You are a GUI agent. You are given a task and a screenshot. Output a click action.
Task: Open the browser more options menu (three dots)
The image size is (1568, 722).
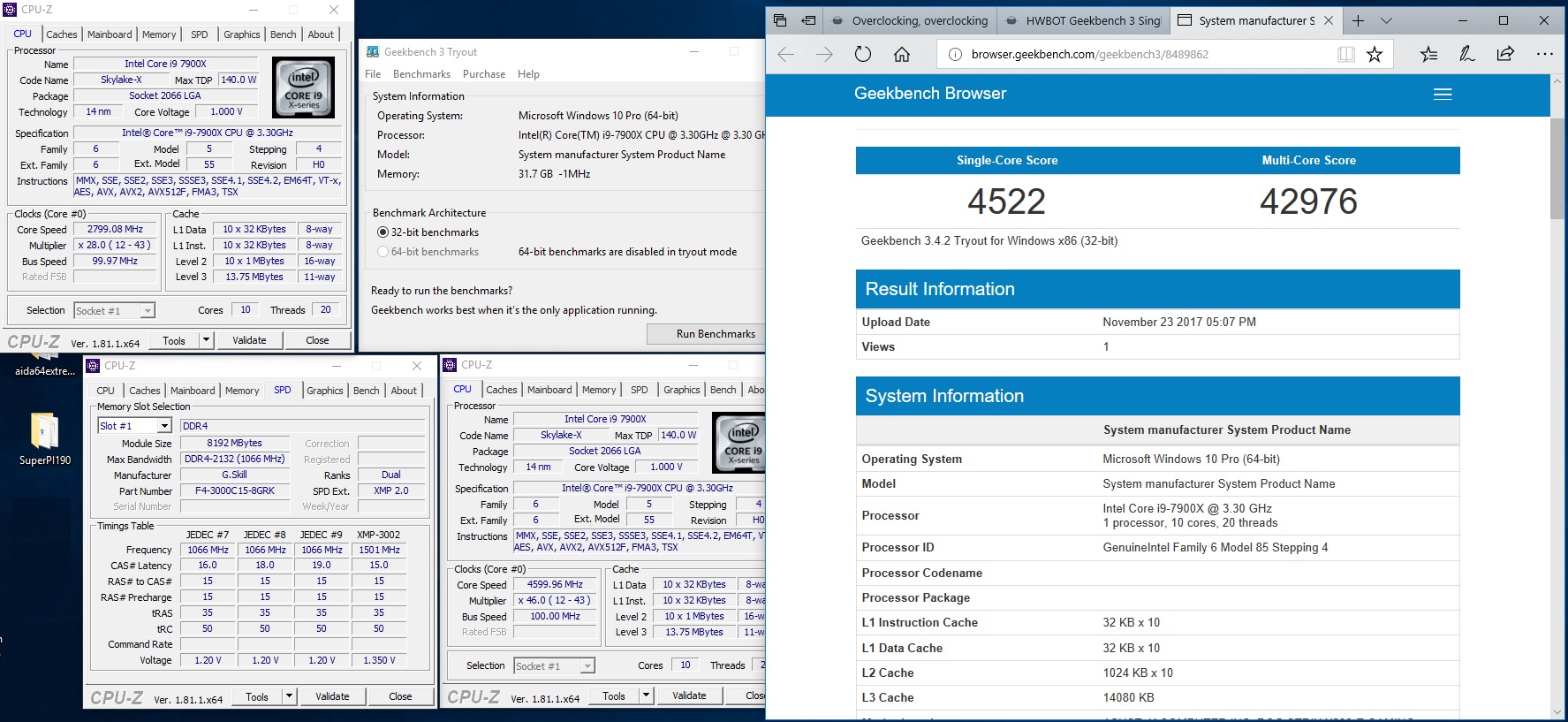click(1544, 55)
